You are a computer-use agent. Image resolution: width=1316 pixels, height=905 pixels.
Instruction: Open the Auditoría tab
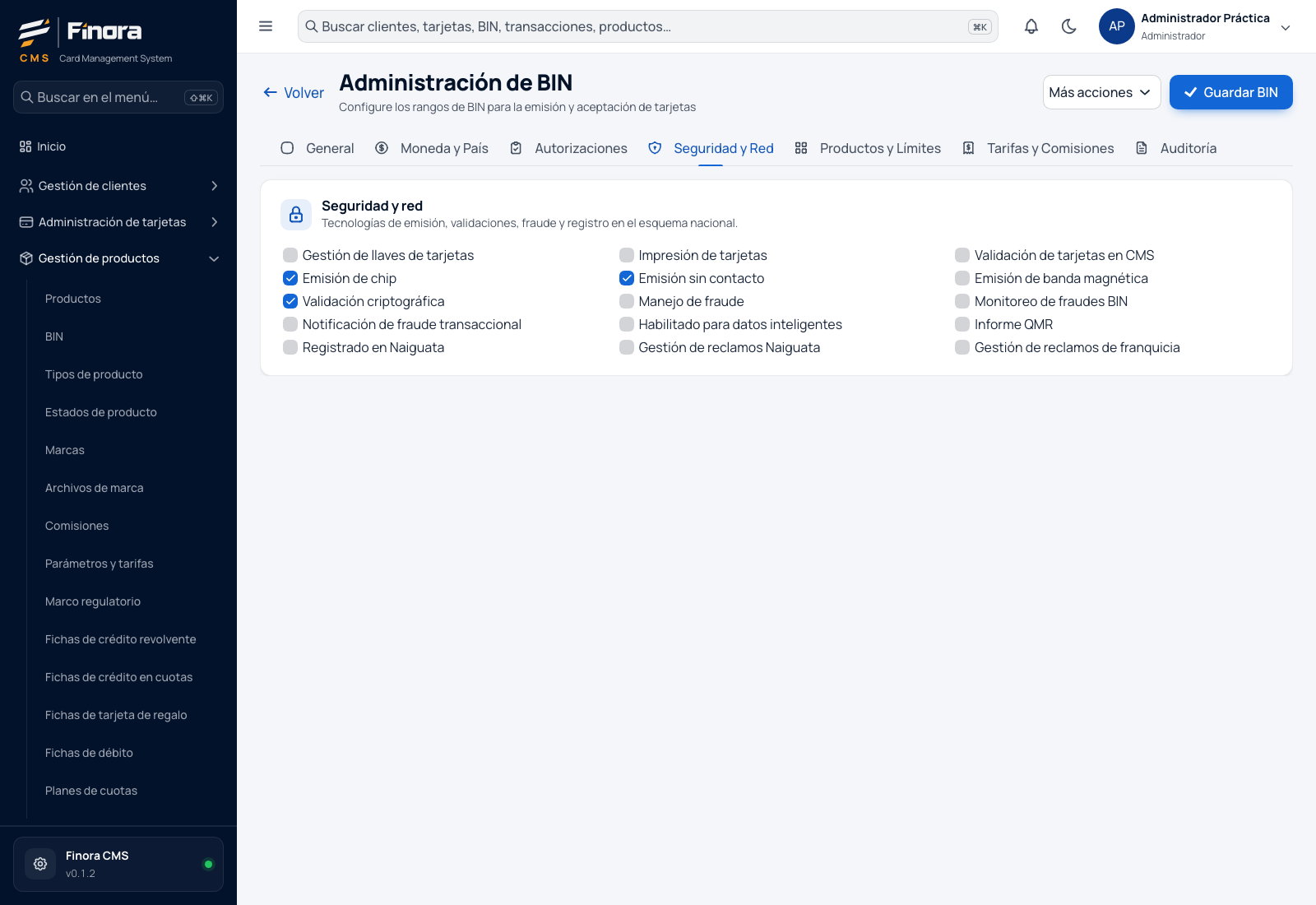(x=1175, y=148)
